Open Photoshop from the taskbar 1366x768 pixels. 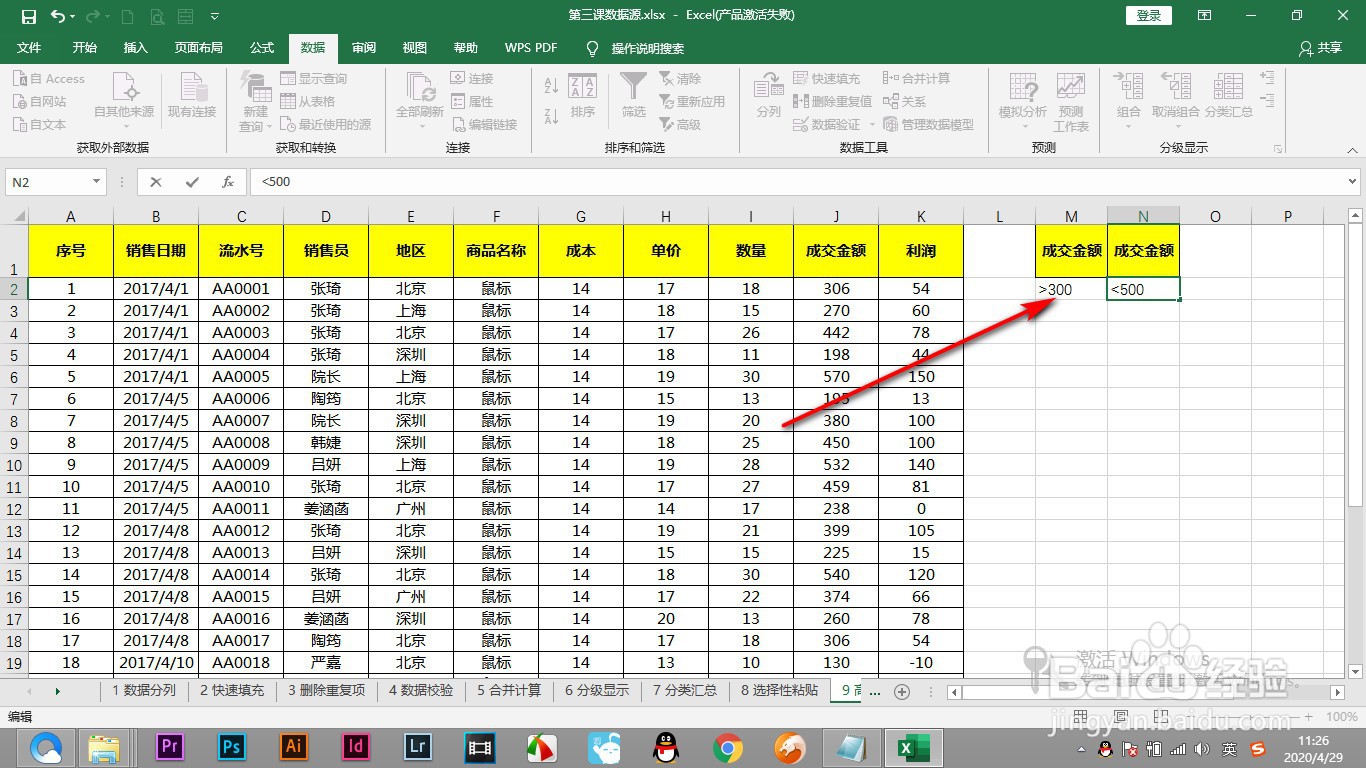232,747
